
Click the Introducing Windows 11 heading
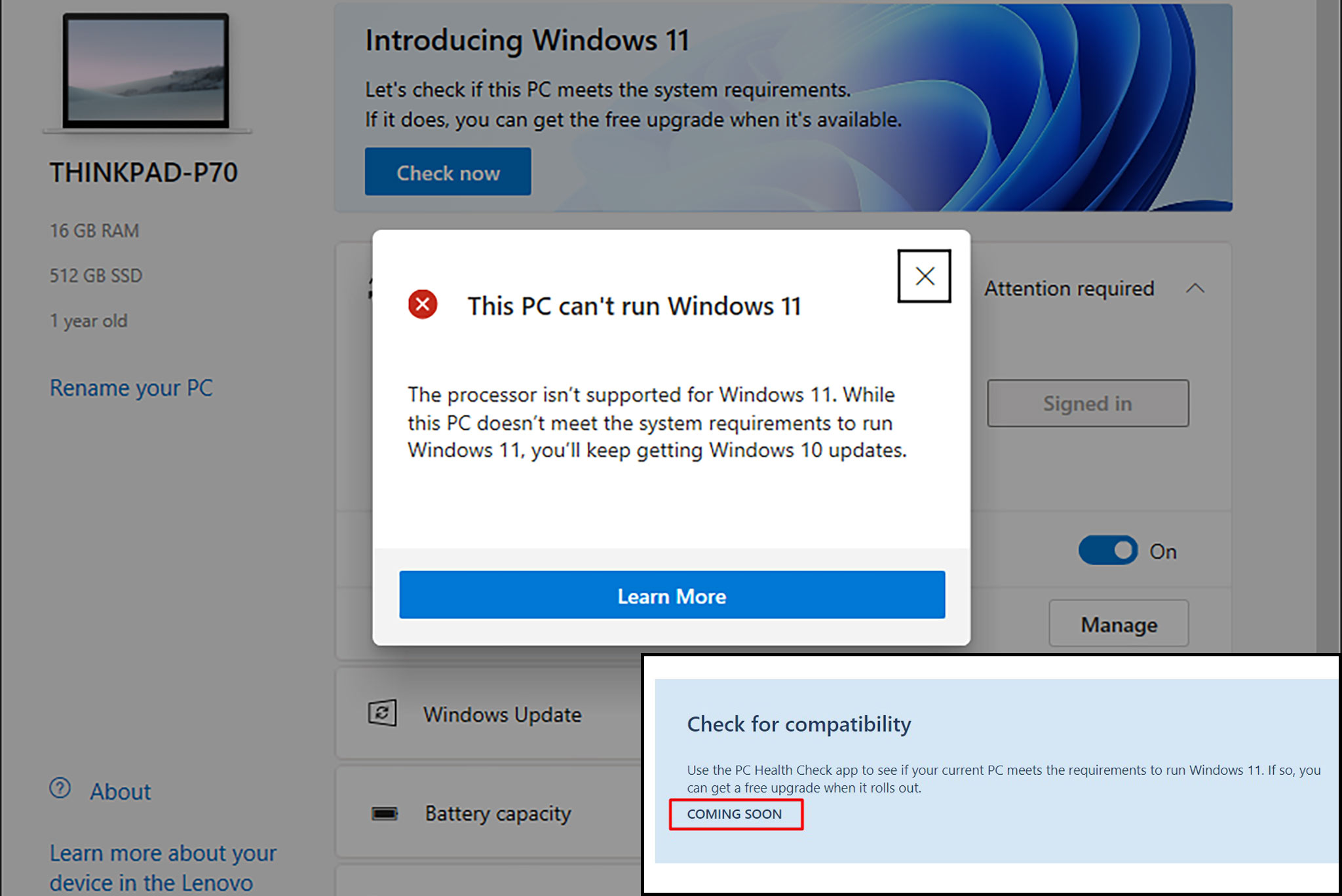527,40
